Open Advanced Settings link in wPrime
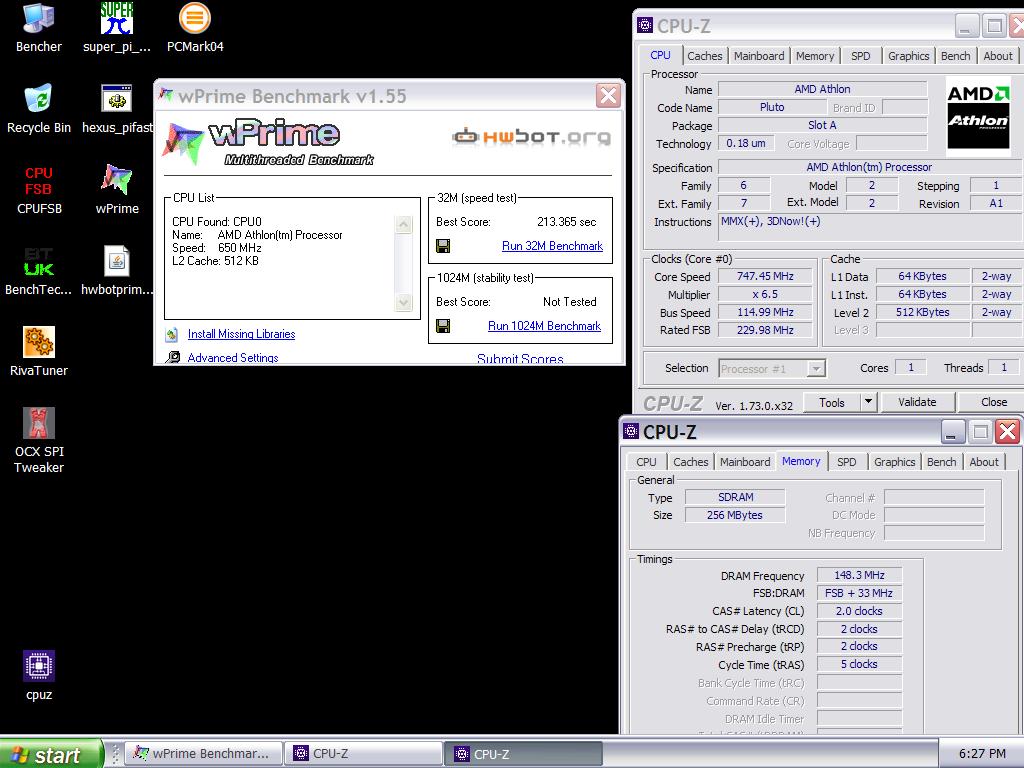This screenshot has height=768, width=1024. [x=232, y=358]
